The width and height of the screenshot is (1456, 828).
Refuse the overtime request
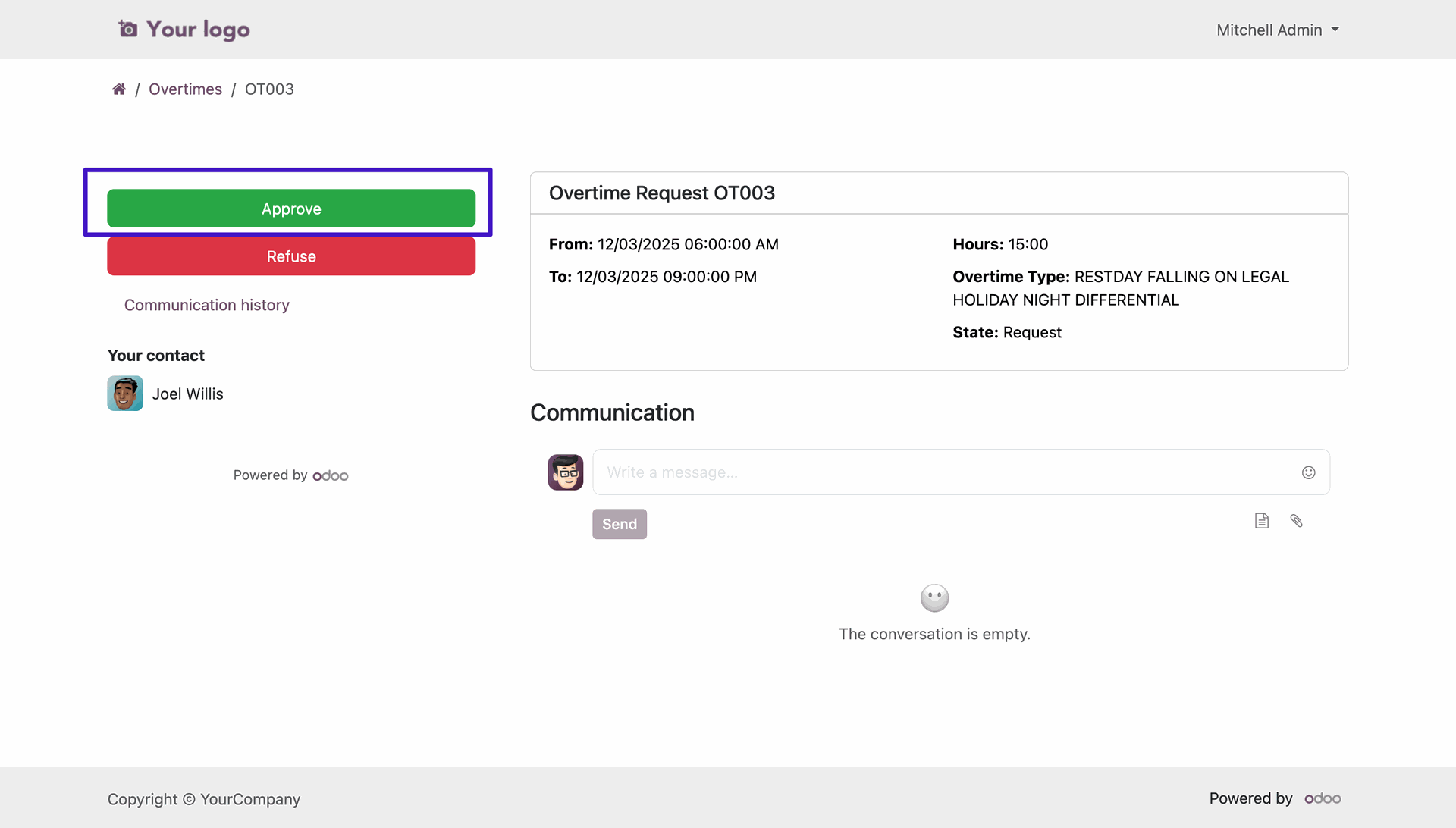coord(291,256)
